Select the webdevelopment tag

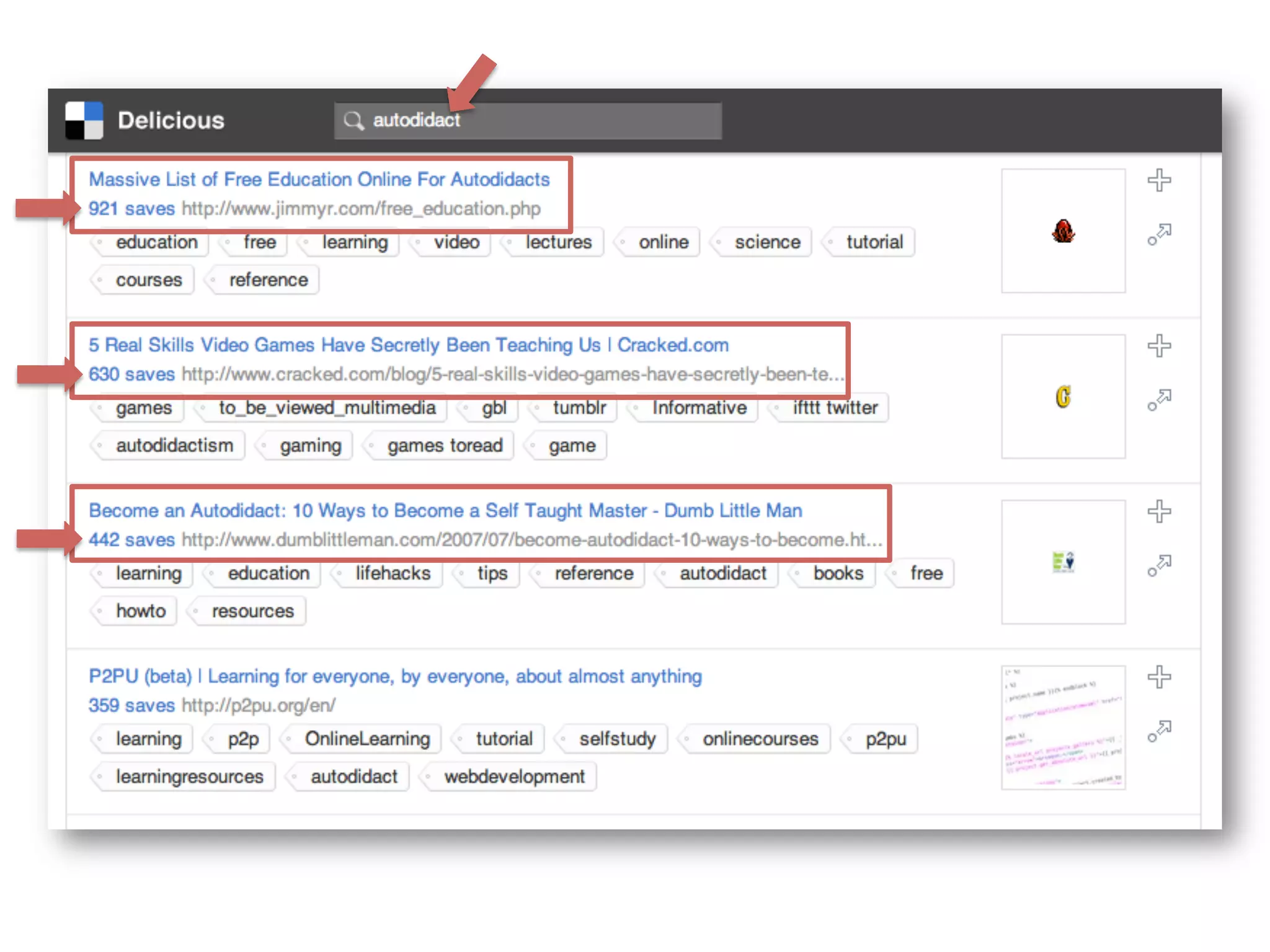(514, 777)
